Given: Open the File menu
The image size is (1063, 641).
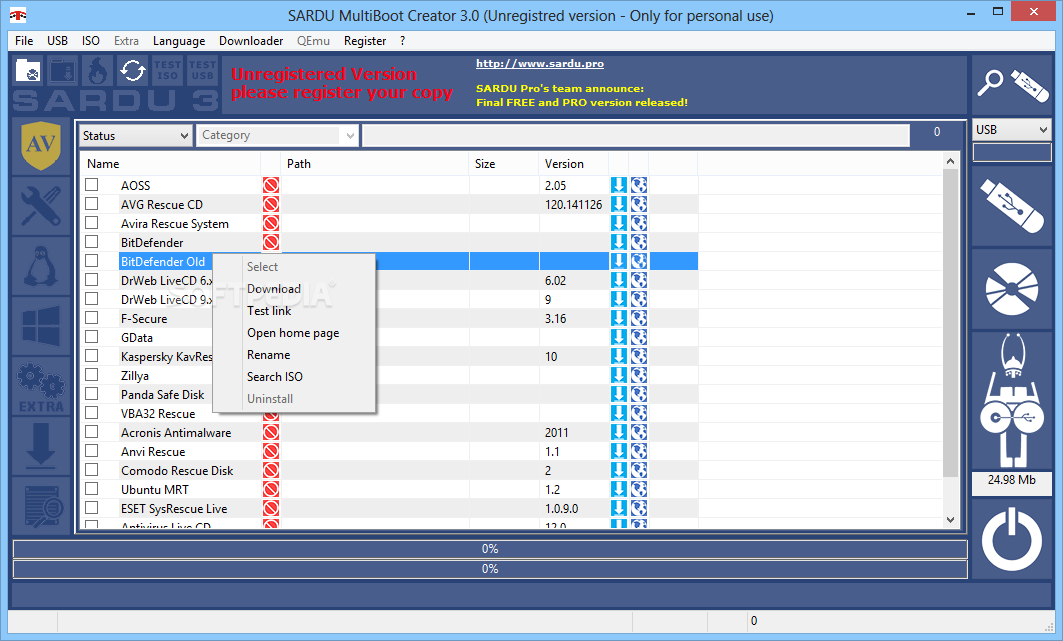Looking at the screenshot, I should [x=24, y=41].
